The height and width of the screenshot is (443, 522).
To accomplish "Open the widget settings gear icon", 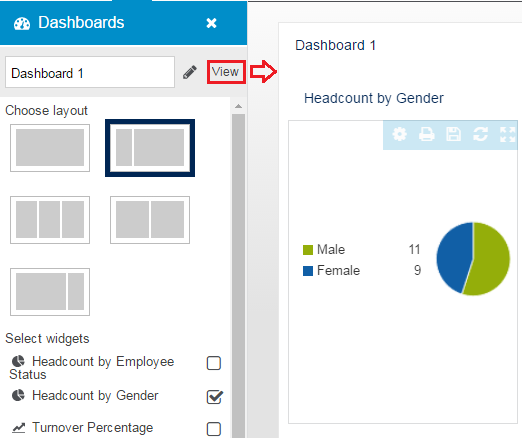I will (399, 134).
